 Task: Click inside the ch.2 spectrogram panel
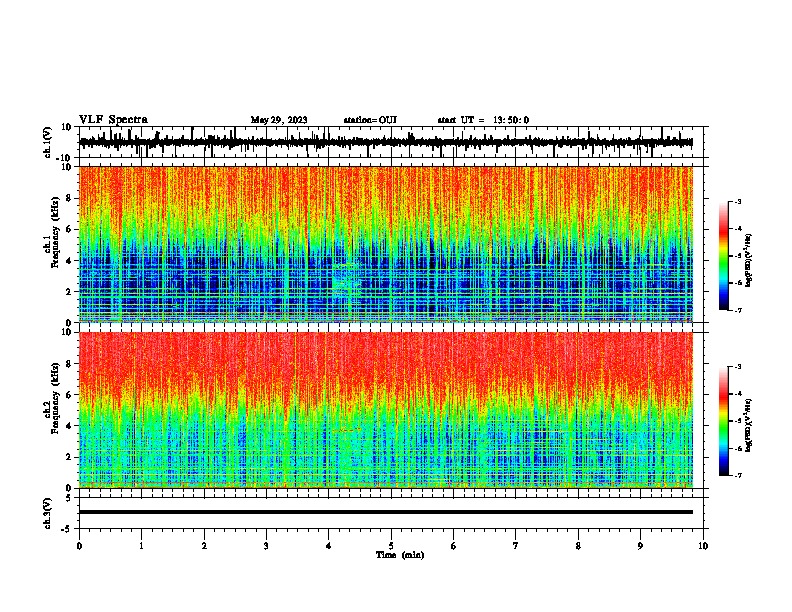pos(386,410)
